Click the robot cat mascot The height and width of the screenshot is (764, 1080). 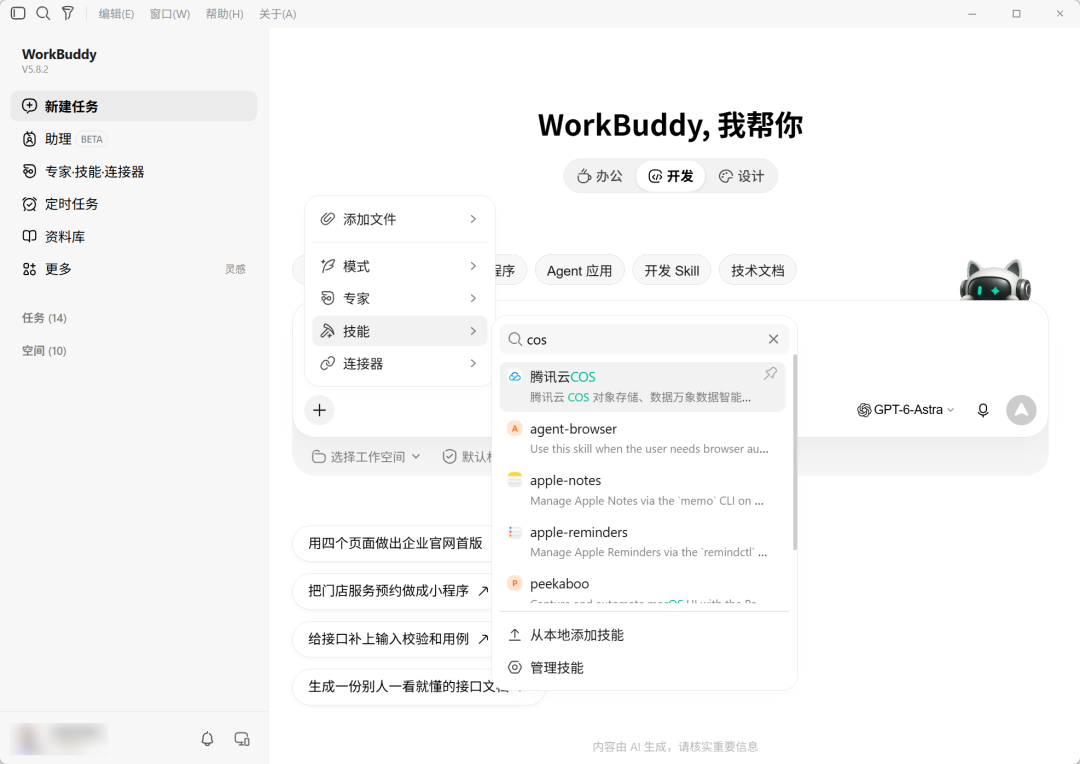995,280
